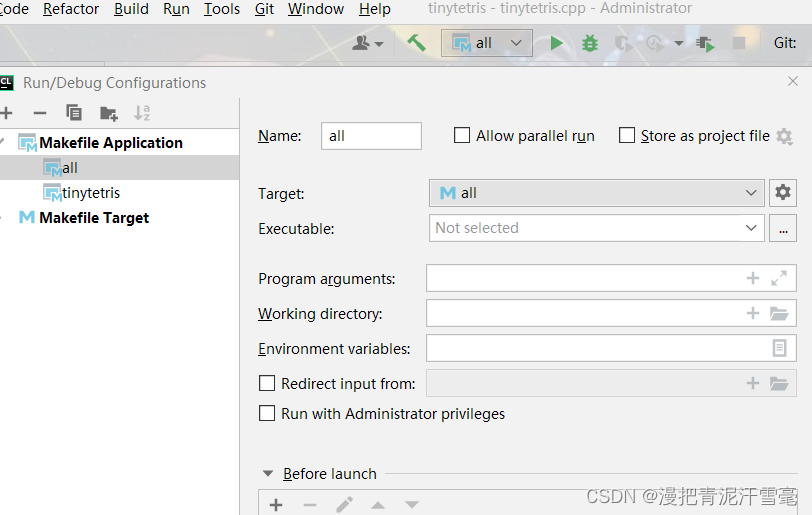Viewport: 812px width, 515px height.
Task: Move Before launch task up
Action: [x=378, y=505]
